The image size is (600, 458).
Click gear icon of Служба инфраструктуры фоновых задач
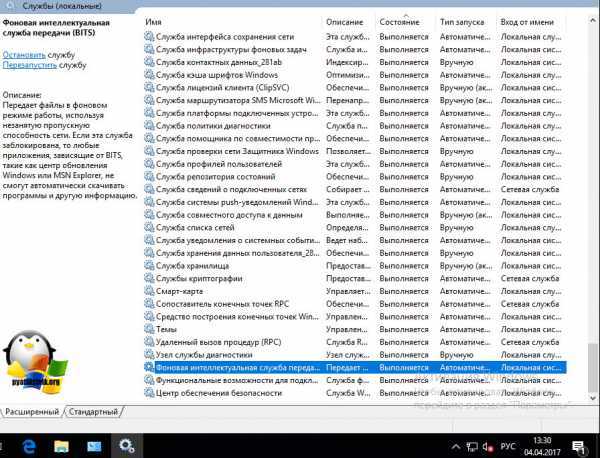click(149, 49)
